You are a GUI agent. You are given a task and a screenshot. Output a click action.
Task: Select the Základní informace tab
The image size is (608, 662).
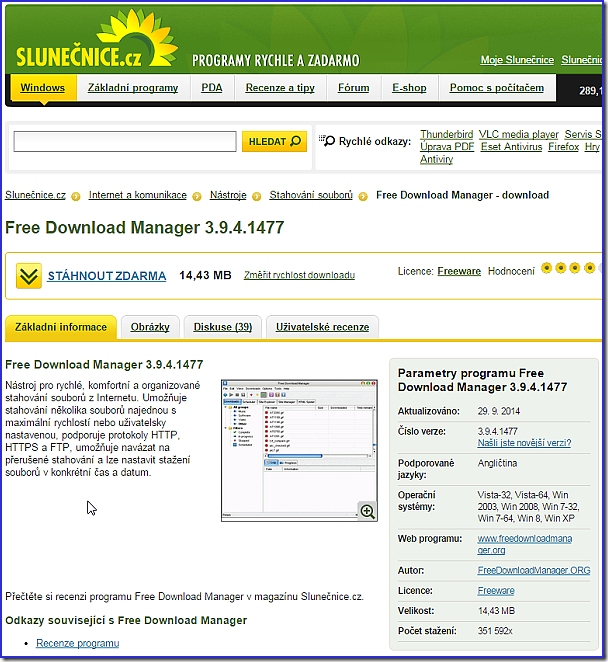pos(61,327)
